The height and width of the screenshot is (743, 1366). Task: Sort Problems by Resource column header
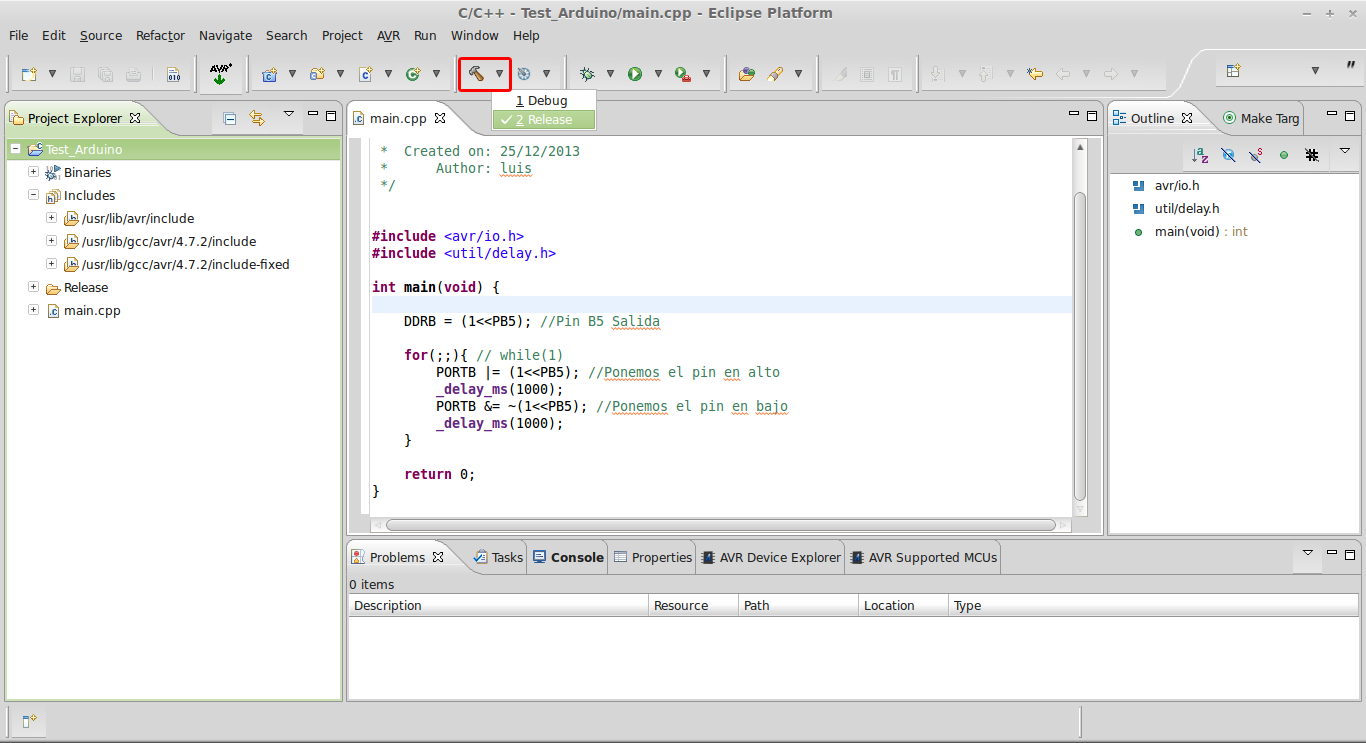(693, 605)
